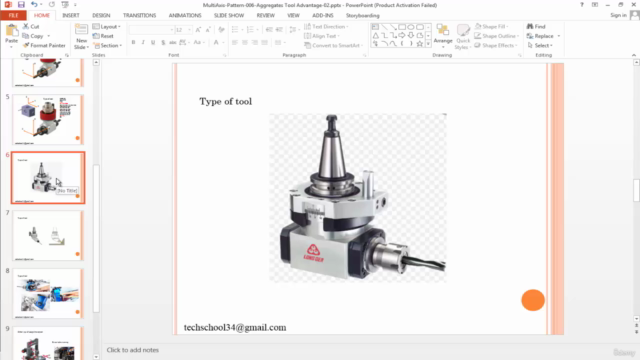
Task: Click the Find search command
Action: [536, 27]
